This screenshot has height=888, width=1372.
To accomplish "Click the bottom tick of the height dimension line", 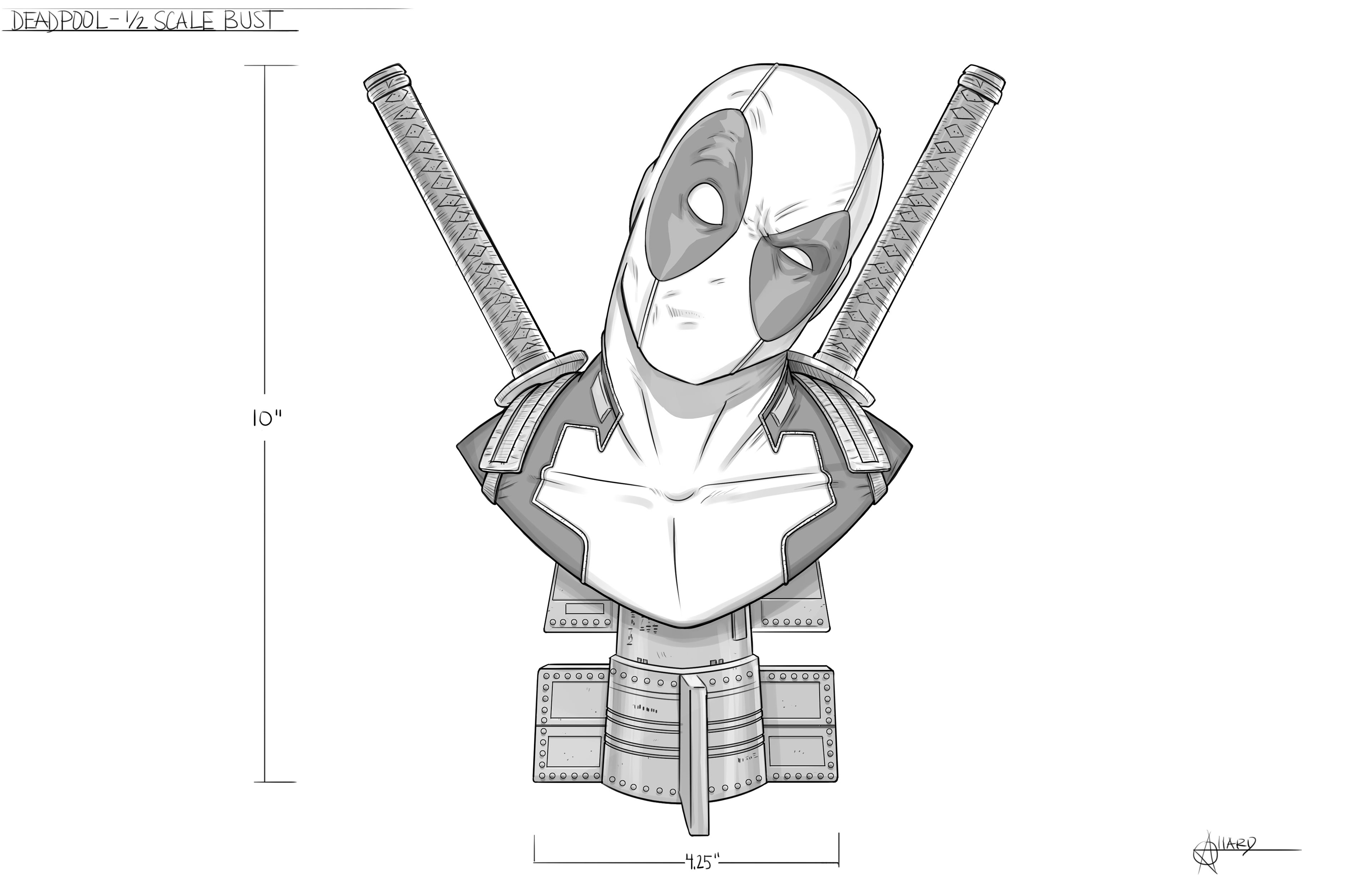I will 275,783.
